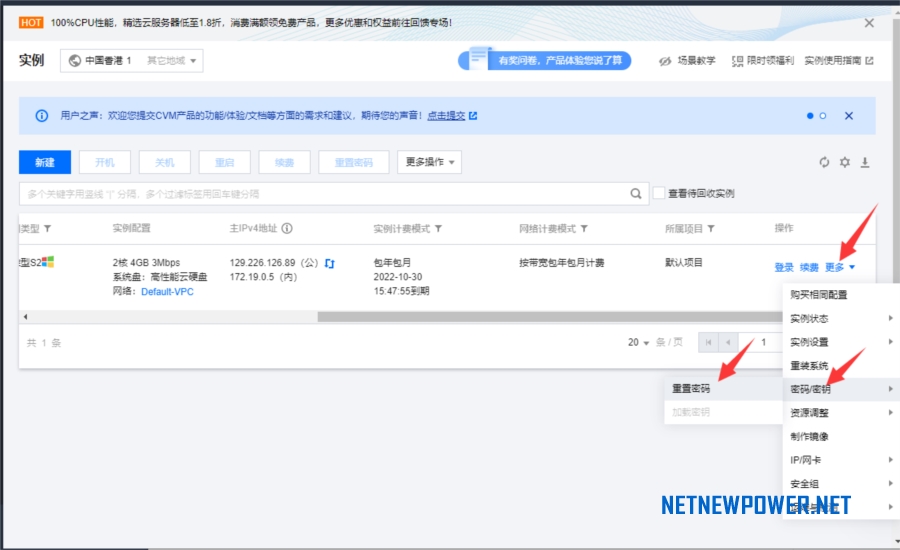The image size is (900, 550).
Task: Expand the 资源调整 submenu
Action: pyautogui.click(x=841, y=413)
